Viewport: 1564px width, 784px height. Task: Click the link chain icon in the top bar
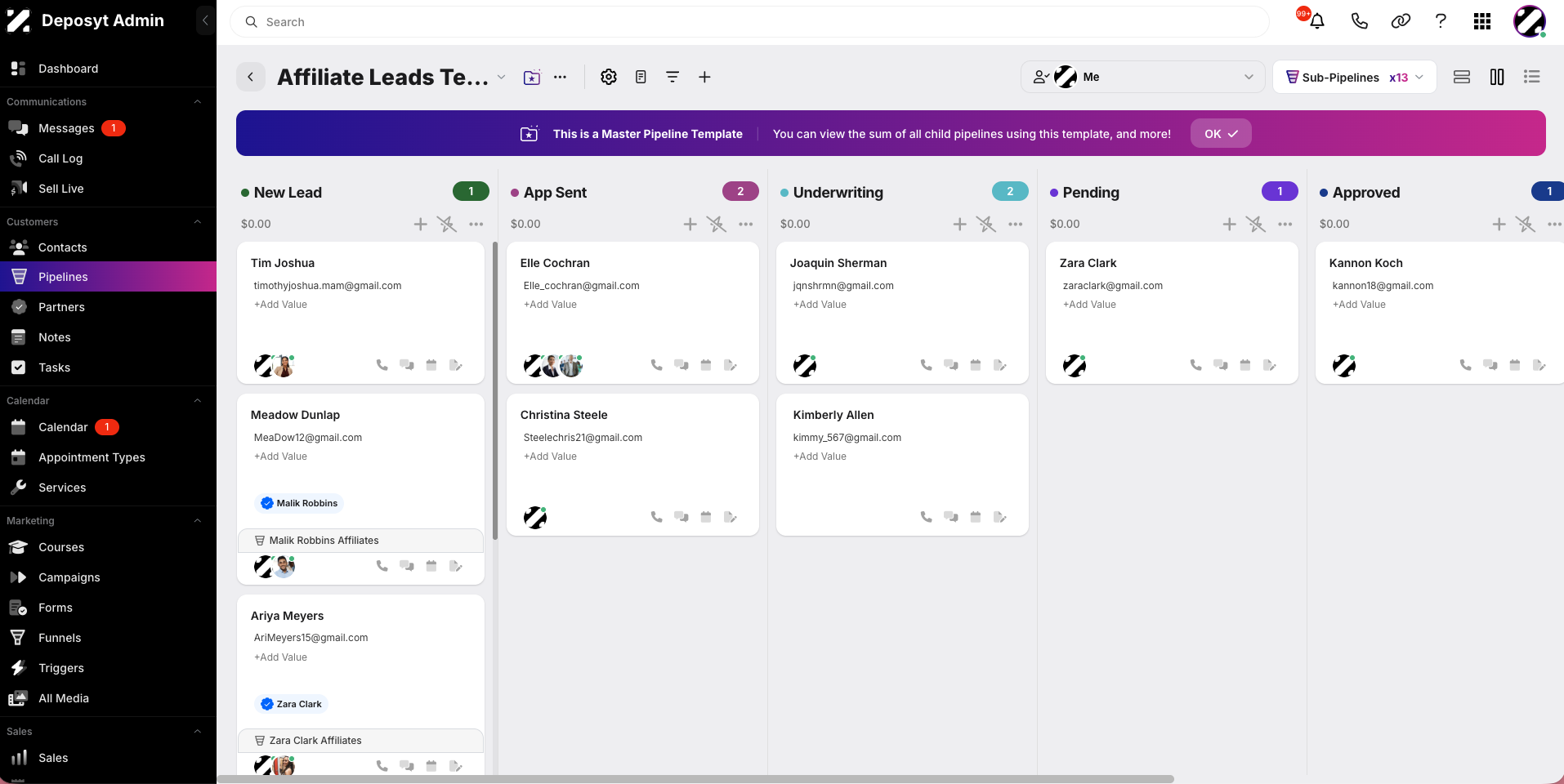(x=1401, y=21)
